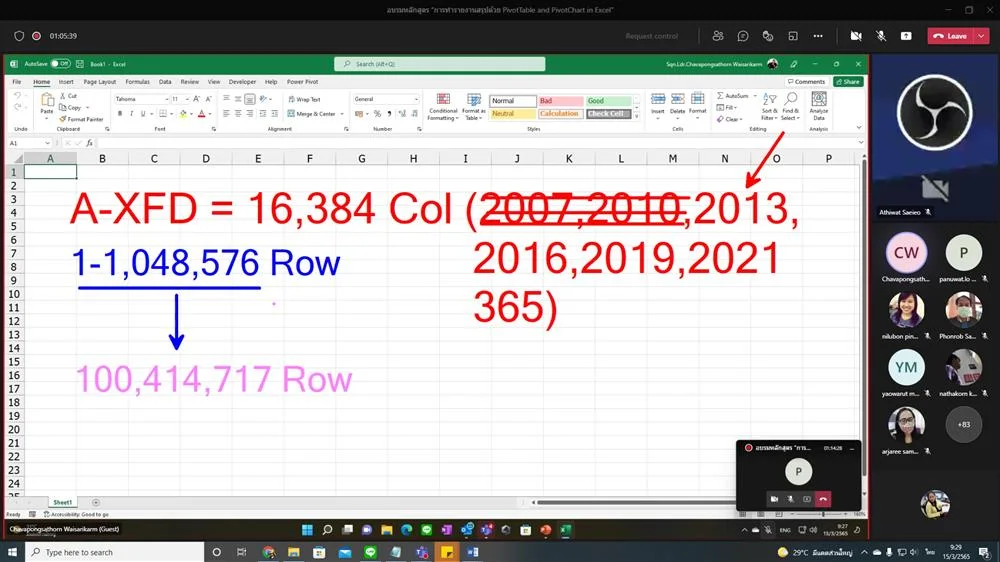Click the green Share button
The height and width of the screenshot is (562, 1000).
[848, 82]
